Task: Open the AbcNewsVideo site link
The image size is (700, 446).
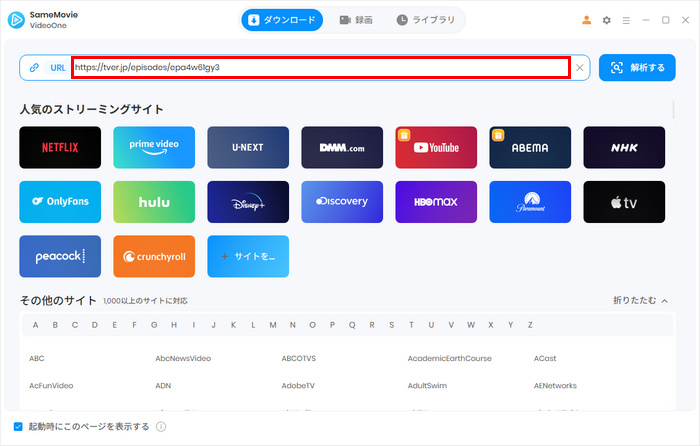Action: pyautogui.click(x=183, y=358)
